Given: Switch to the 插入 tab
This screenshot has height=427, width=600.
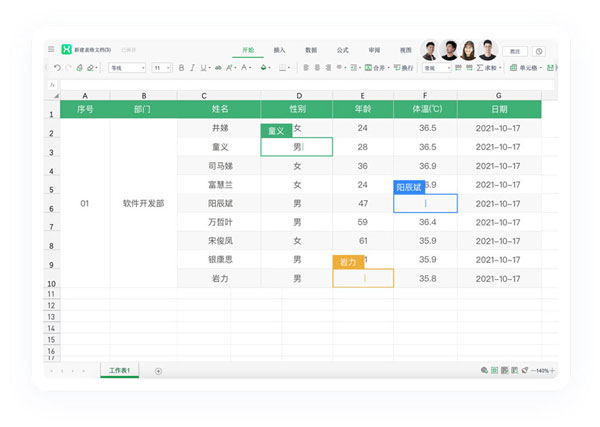Looking at the screenshot, I should (280, 49).
